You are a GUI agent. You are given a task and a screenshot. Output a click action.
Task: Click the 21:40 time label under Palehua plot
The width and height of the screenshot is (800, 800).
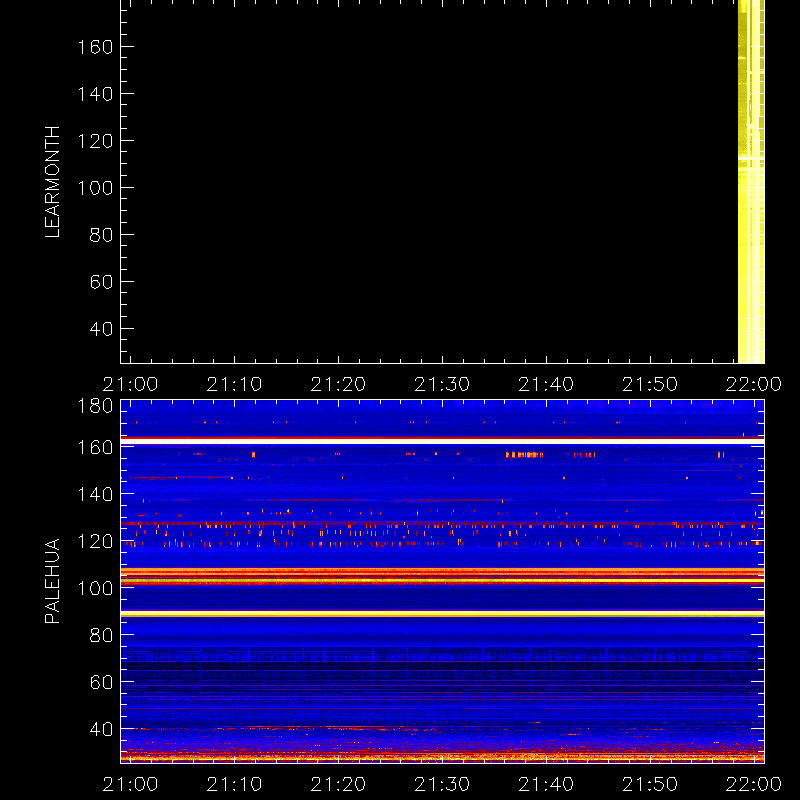[x=546, y=784]
